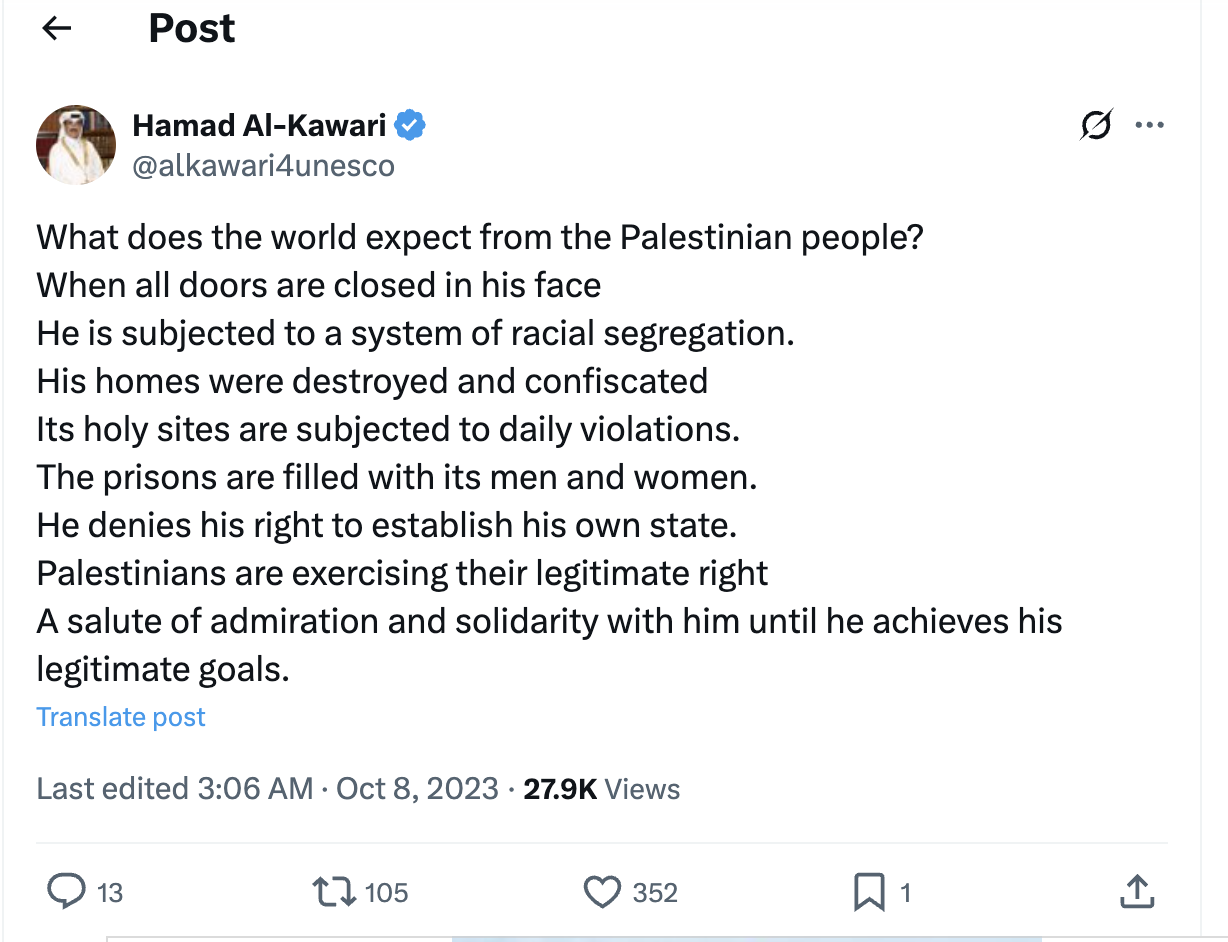Open the share upload arrow menu
The width and height of the screenshot is (1228, 942).
(1134, 892)
